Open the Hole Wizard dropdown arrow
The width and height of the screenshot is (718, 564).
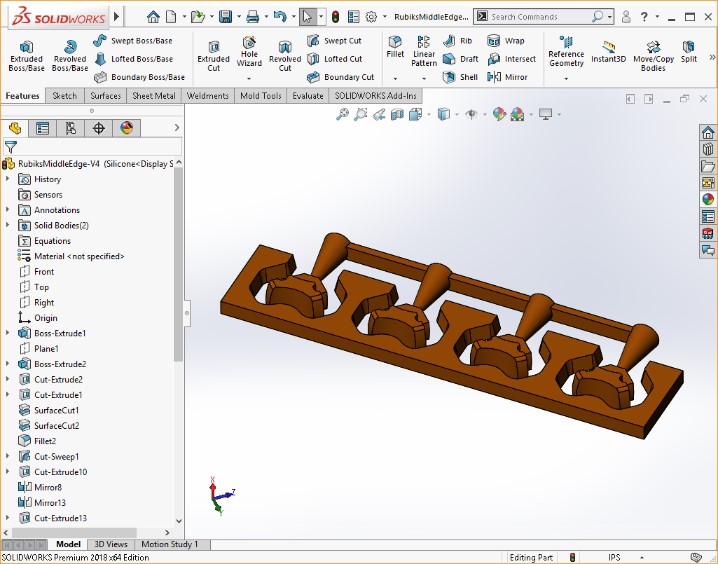pos(249,79)
